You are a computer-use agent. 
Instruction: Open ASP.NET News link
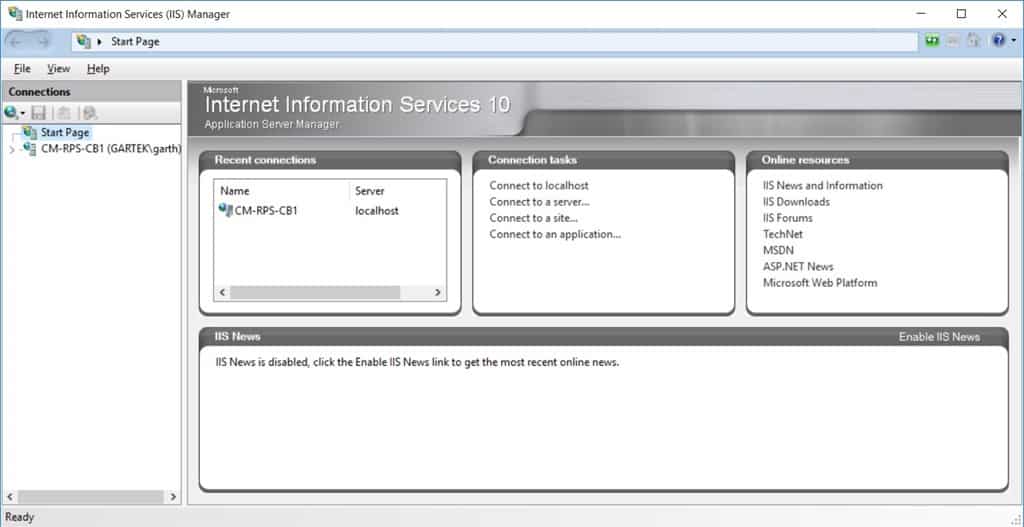point(798,266)
